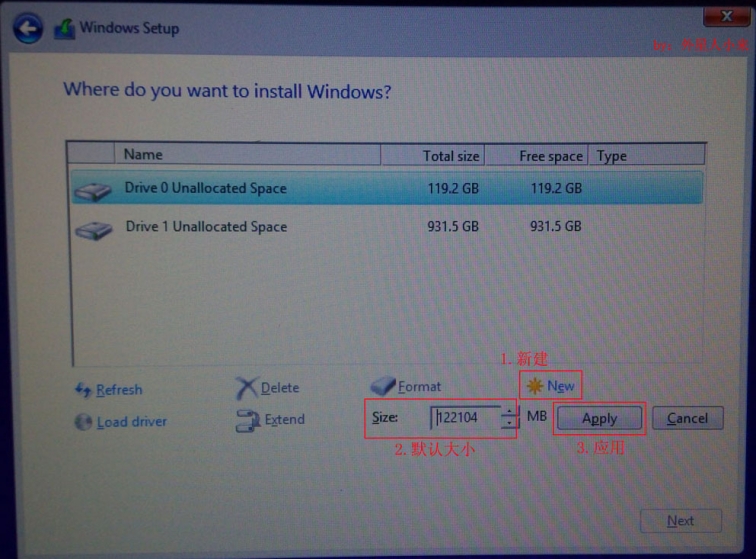Viewport: 756px width, 559px height.
Task: Click the Load driver disc icon
Action: pyautogui.click(x=83, y=422)
